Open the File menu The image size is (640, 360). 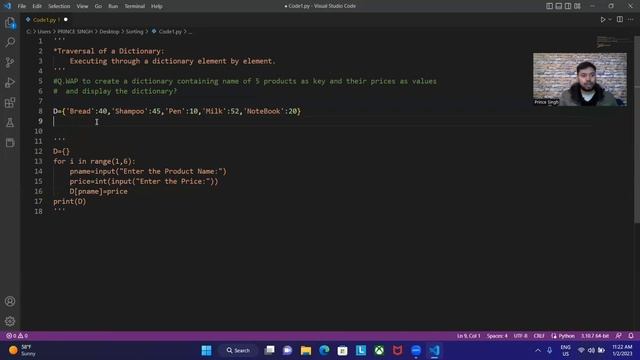tap(22, 6)
